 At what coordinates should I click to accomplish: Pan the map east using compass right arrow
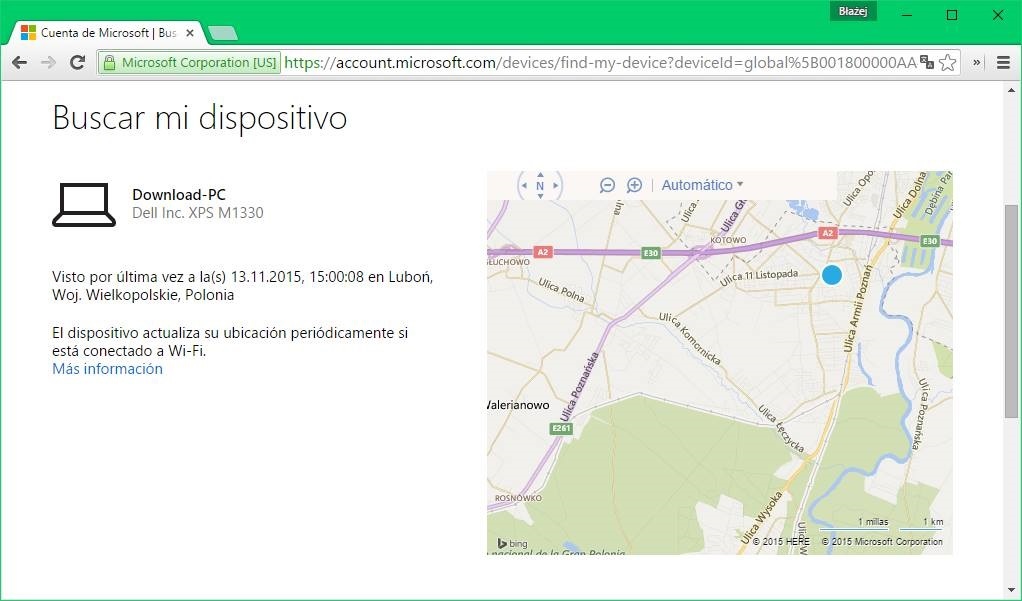(x=555, y=185)
